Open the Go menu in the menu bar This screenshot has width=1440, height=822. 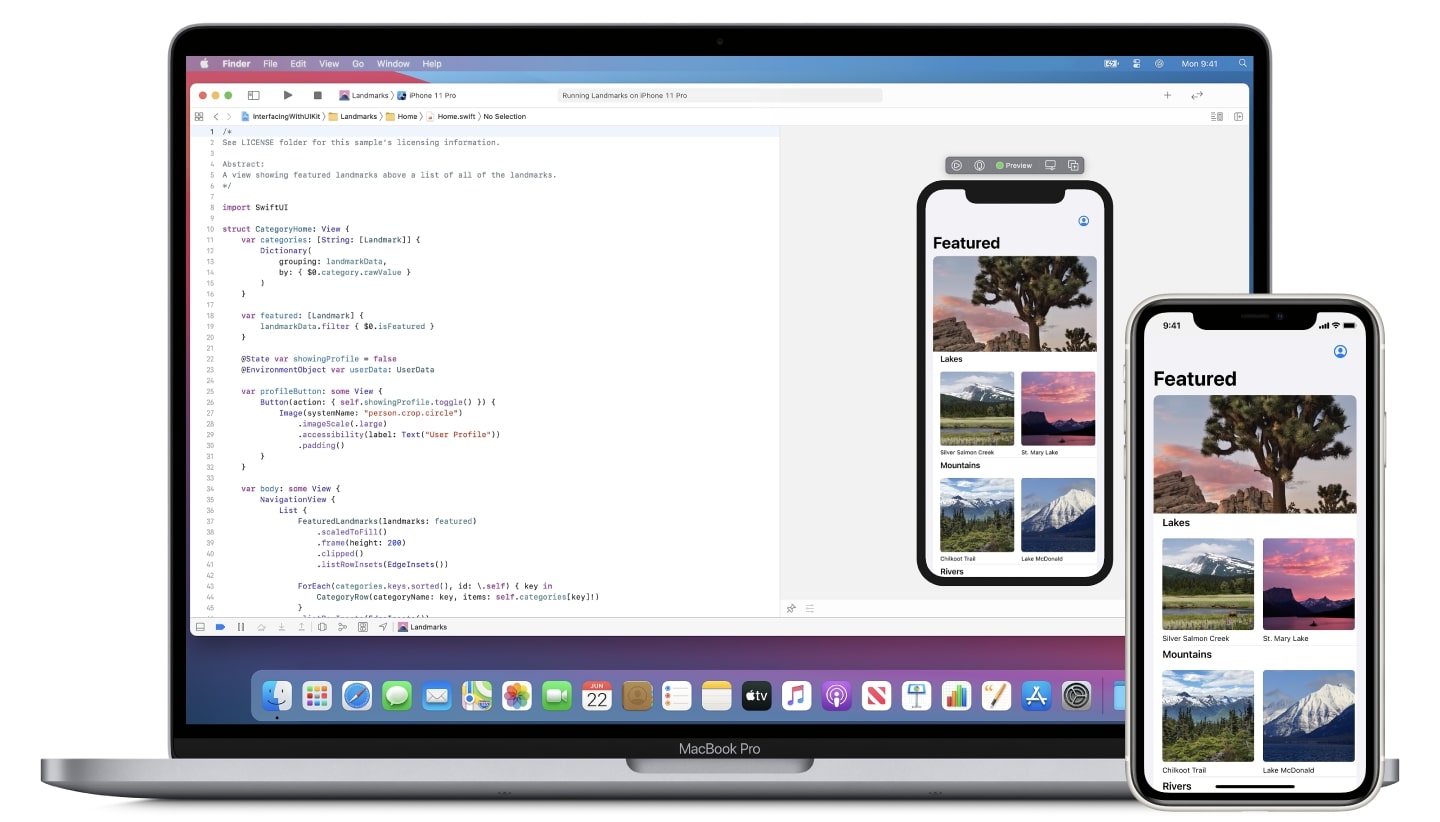pos(358,63)
